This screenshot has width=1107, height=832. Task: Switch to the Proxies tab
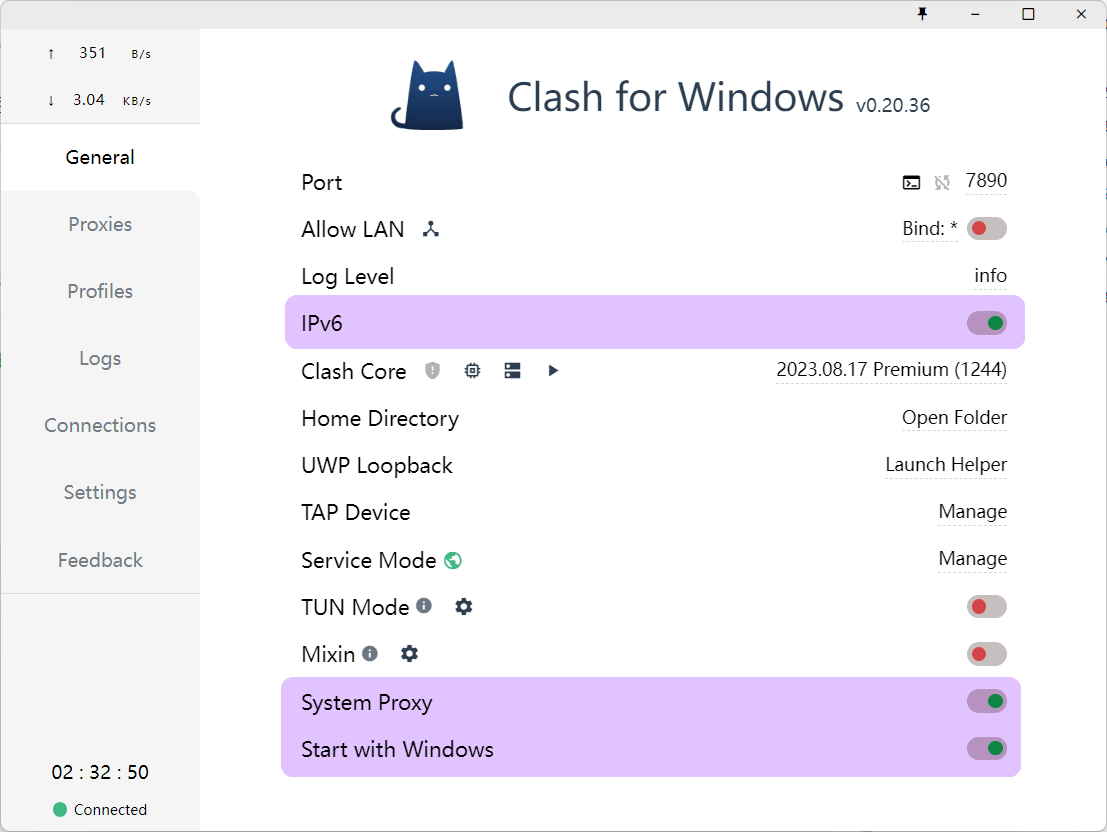pyautogui.click(x=100, y=224)
